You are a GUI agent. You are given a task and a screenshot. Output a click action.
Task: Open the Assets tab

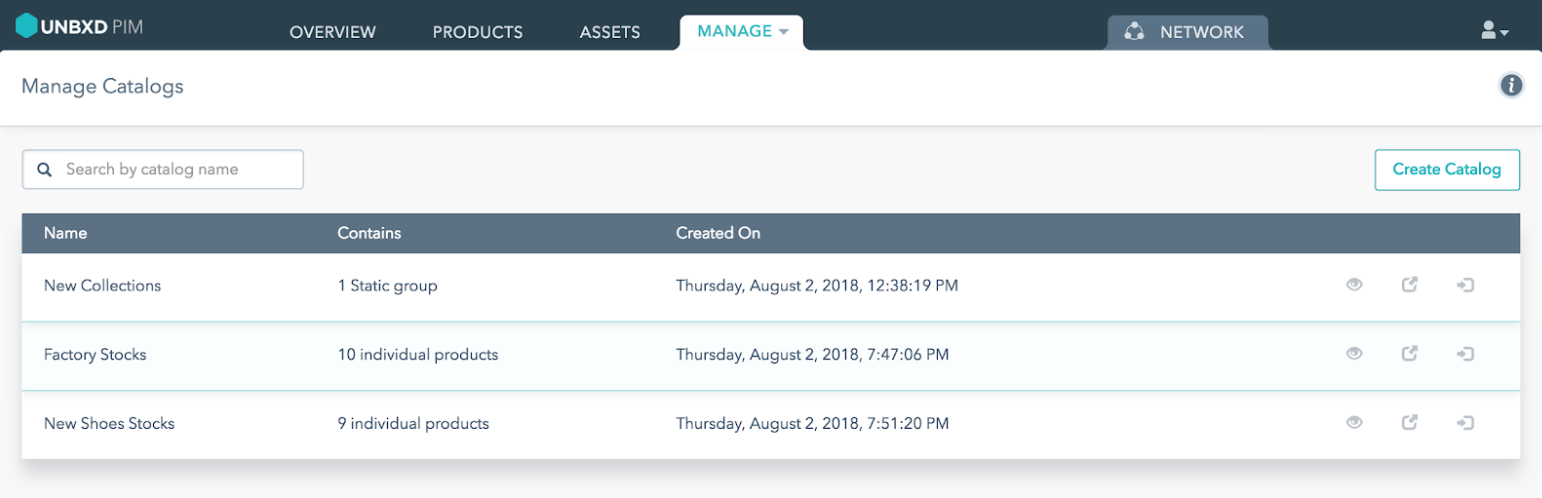coord(610,32)
